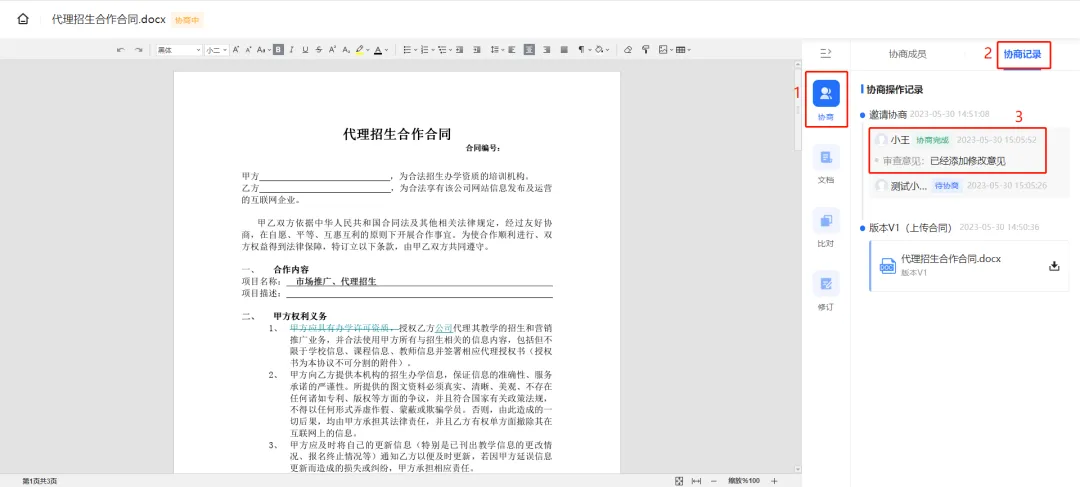Switch to the 协商成员 tab
Image resolution: width=1080 pixels, height=487 pixels.
907,54
